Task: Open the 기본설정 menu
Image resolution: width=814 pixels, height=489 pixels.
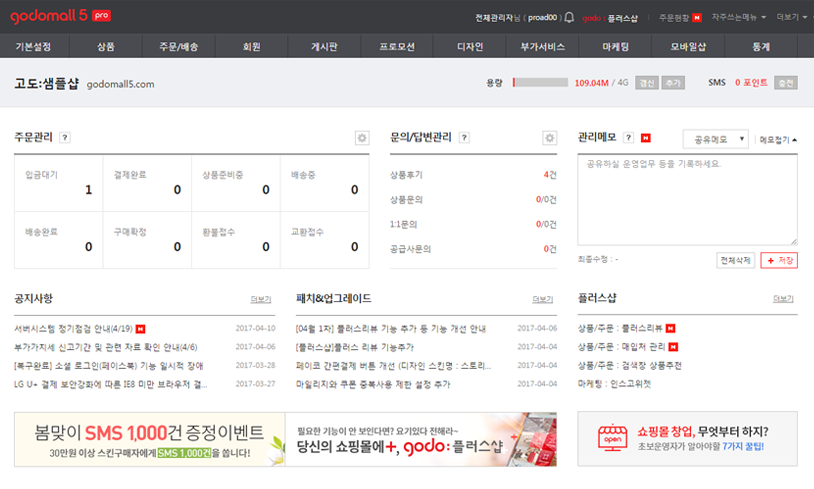Action: click(33, 46)
